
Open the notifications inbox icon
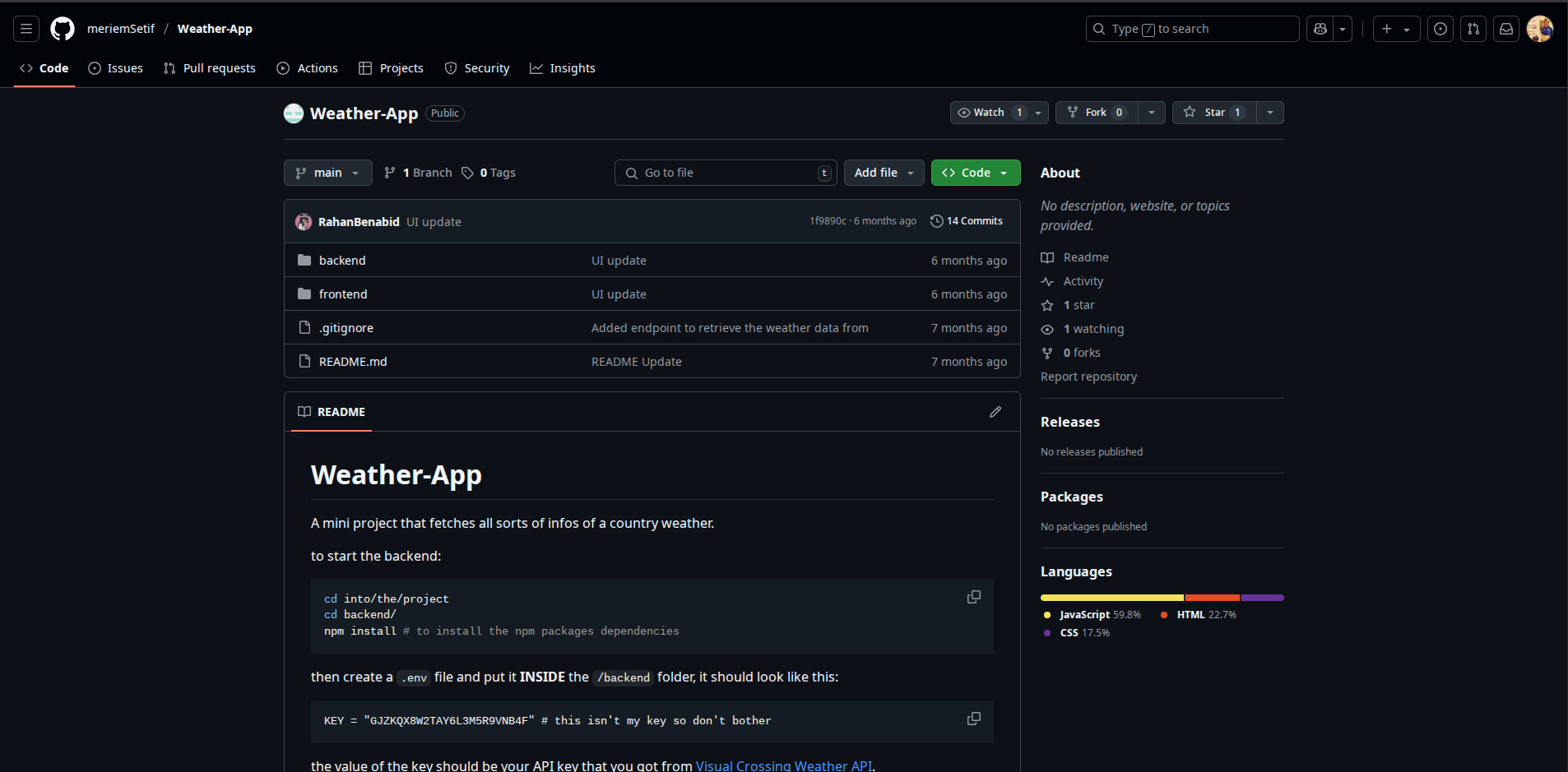point(1506,29)
